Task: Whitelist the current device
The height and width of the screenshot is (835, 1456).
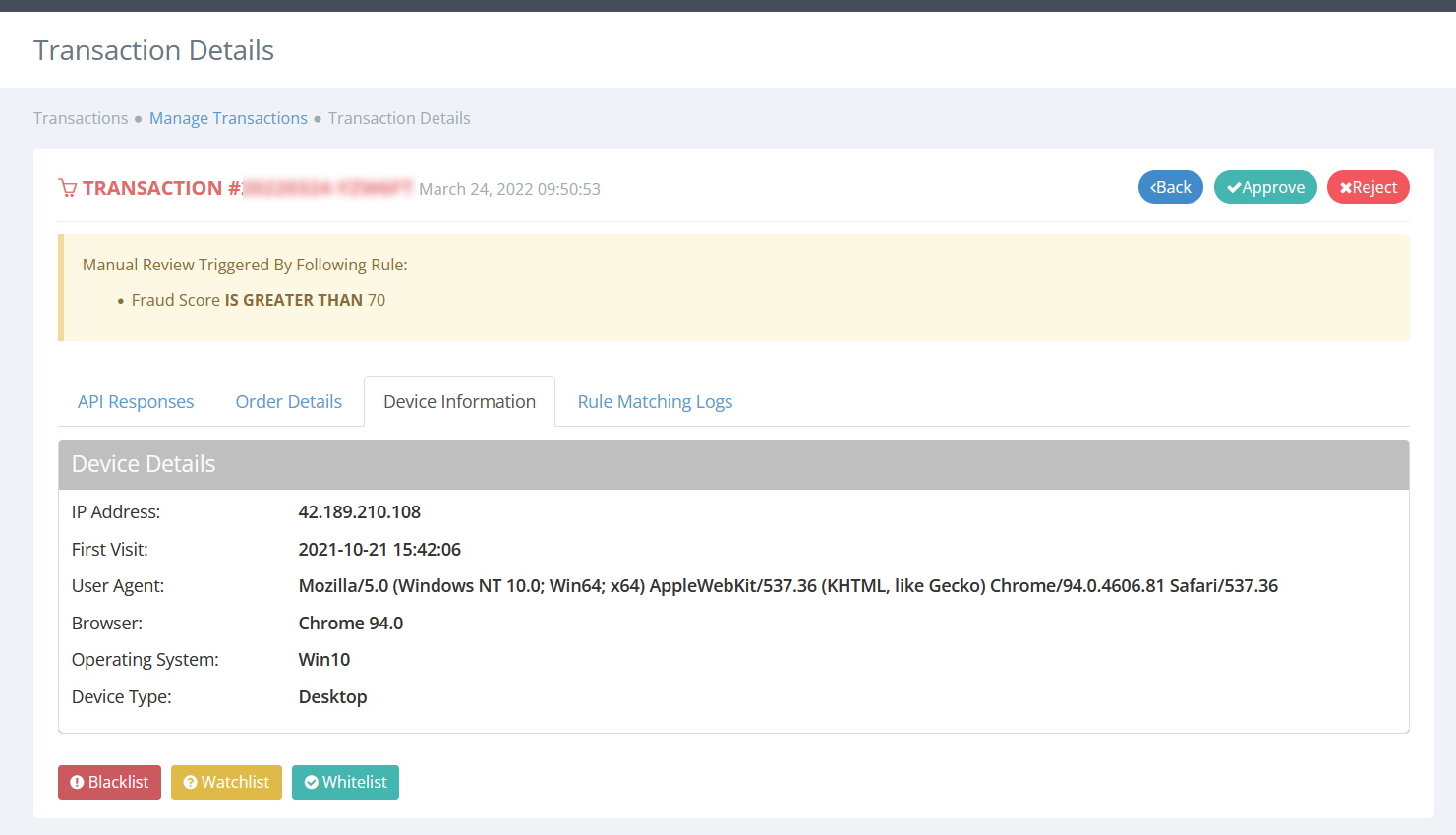Action: (345, 782)
